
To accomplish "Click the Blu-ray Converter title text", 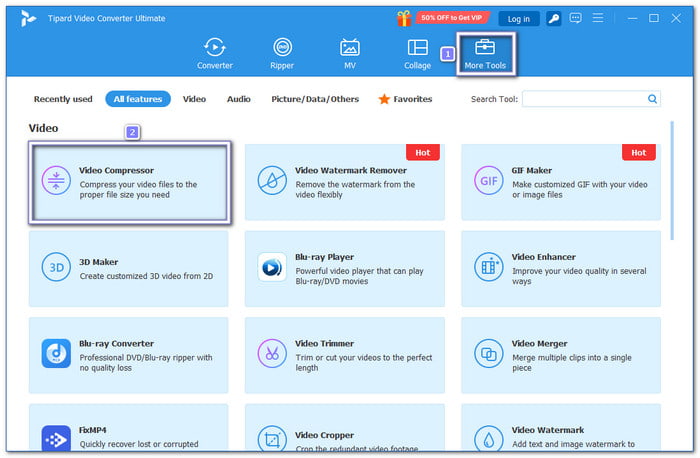I will coord(117,344).
